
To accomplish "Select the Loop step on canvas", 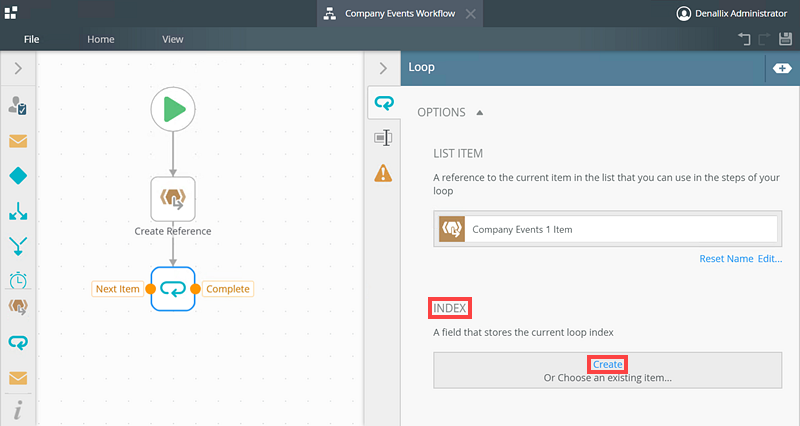I will [173, 289].
